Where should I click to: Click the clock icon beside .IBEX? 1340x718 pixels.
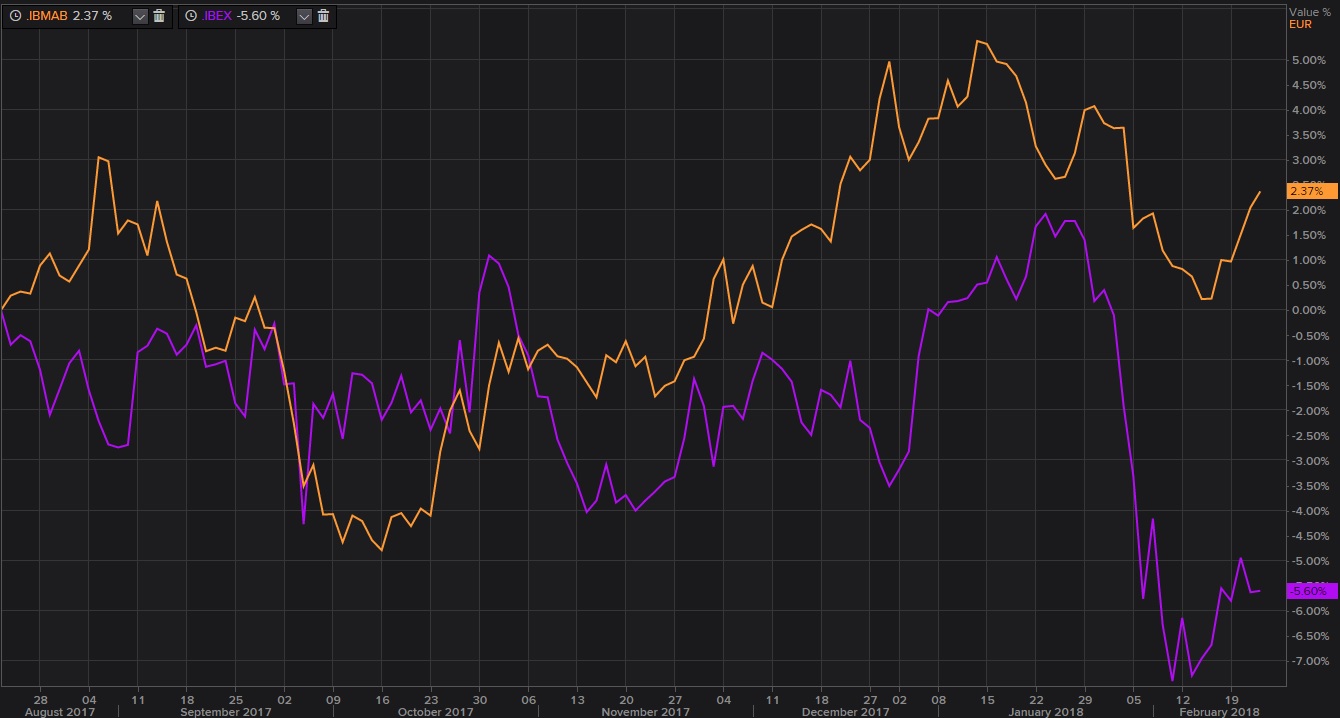[191, 16]
